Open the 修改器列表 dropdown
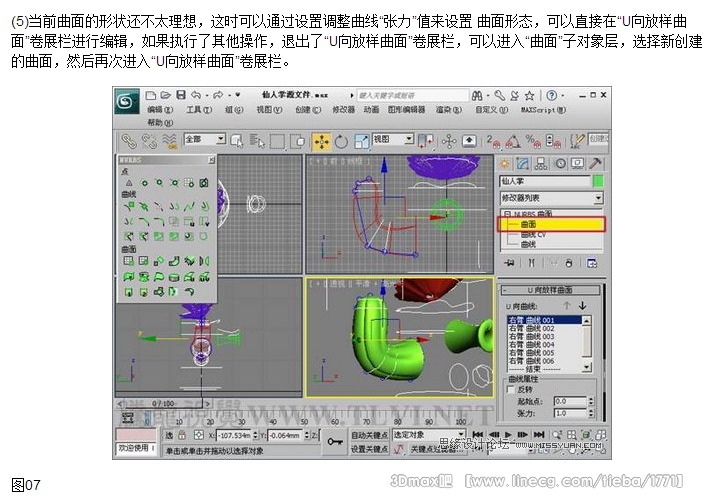 tap(551, 198)
